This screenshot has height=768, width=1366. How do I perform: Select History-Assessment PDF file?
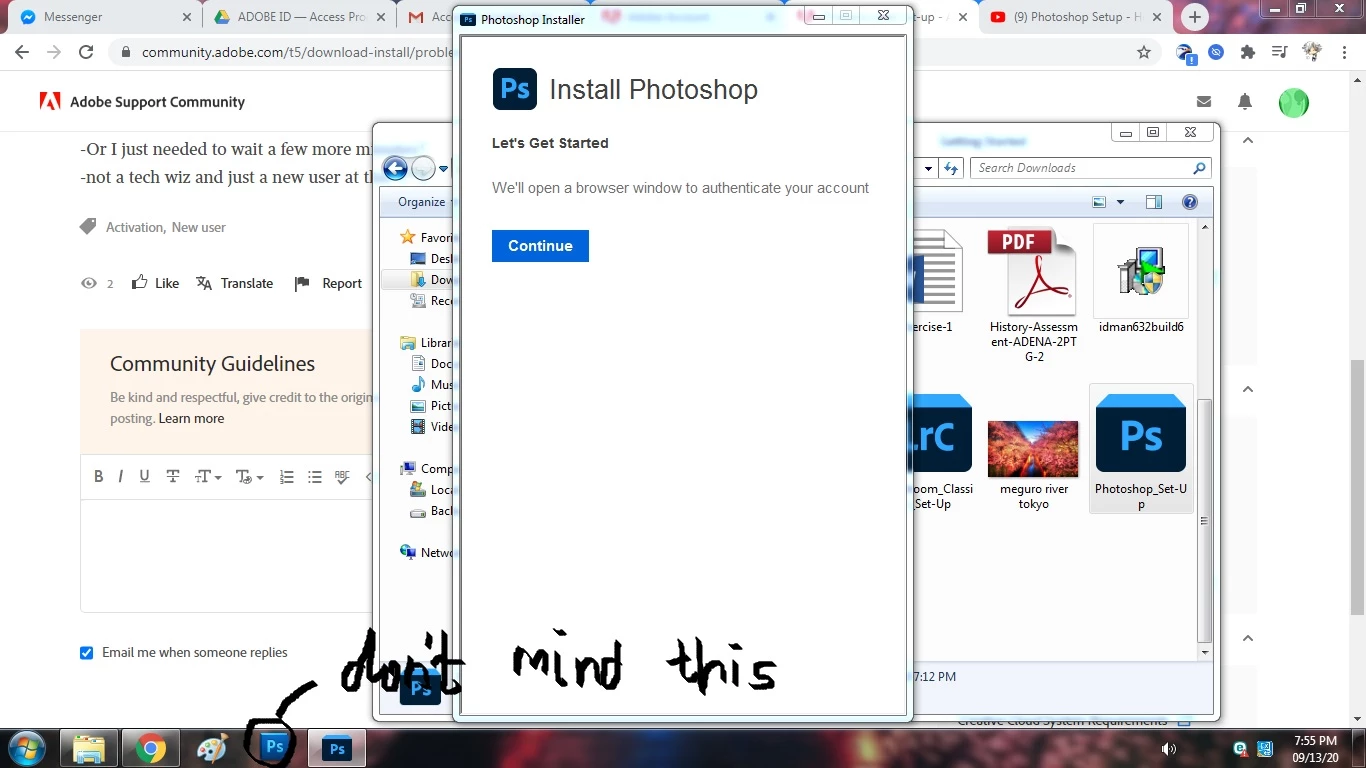(1033, 295)
